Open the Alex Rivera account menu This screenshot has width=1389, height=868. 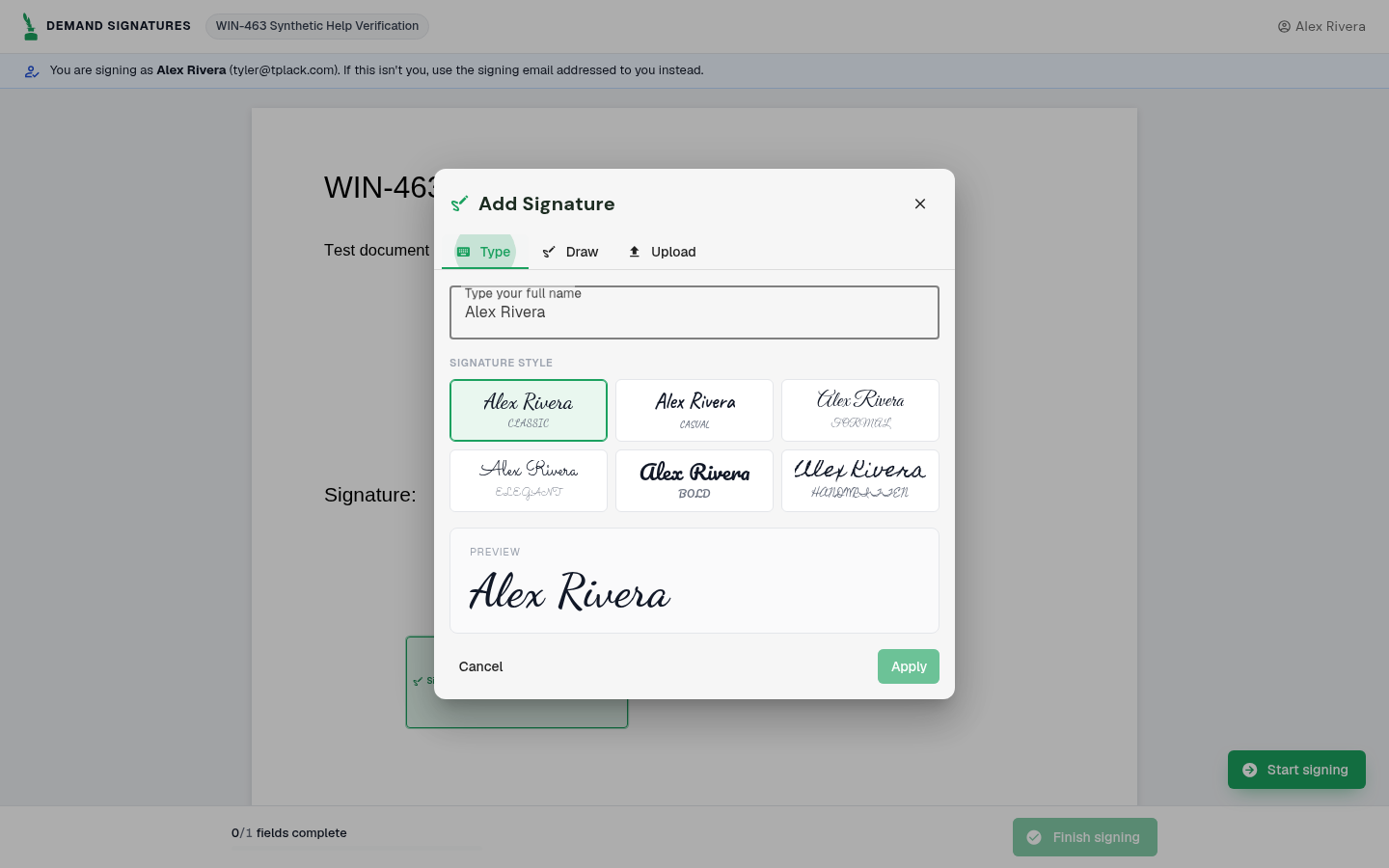coord(1321,27)
